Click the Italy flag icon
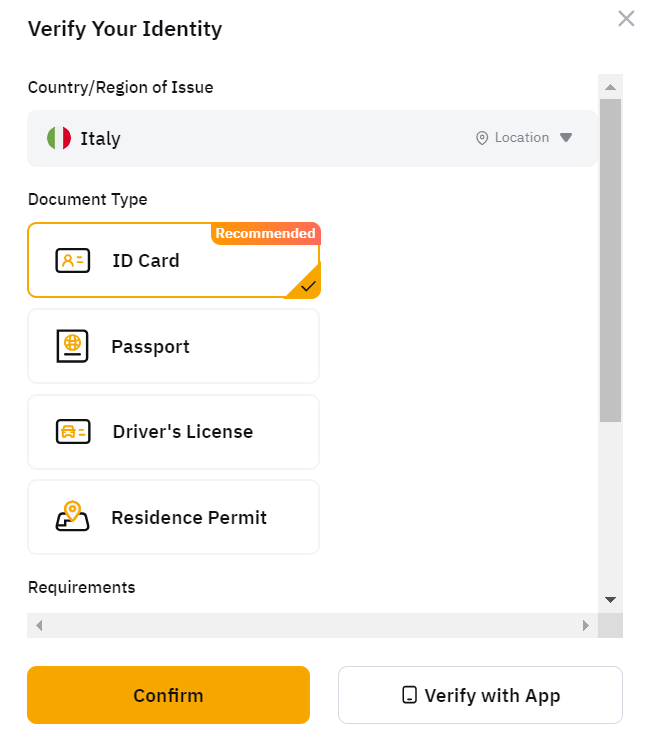Screen dimensions: 655x739 point(59,138)
